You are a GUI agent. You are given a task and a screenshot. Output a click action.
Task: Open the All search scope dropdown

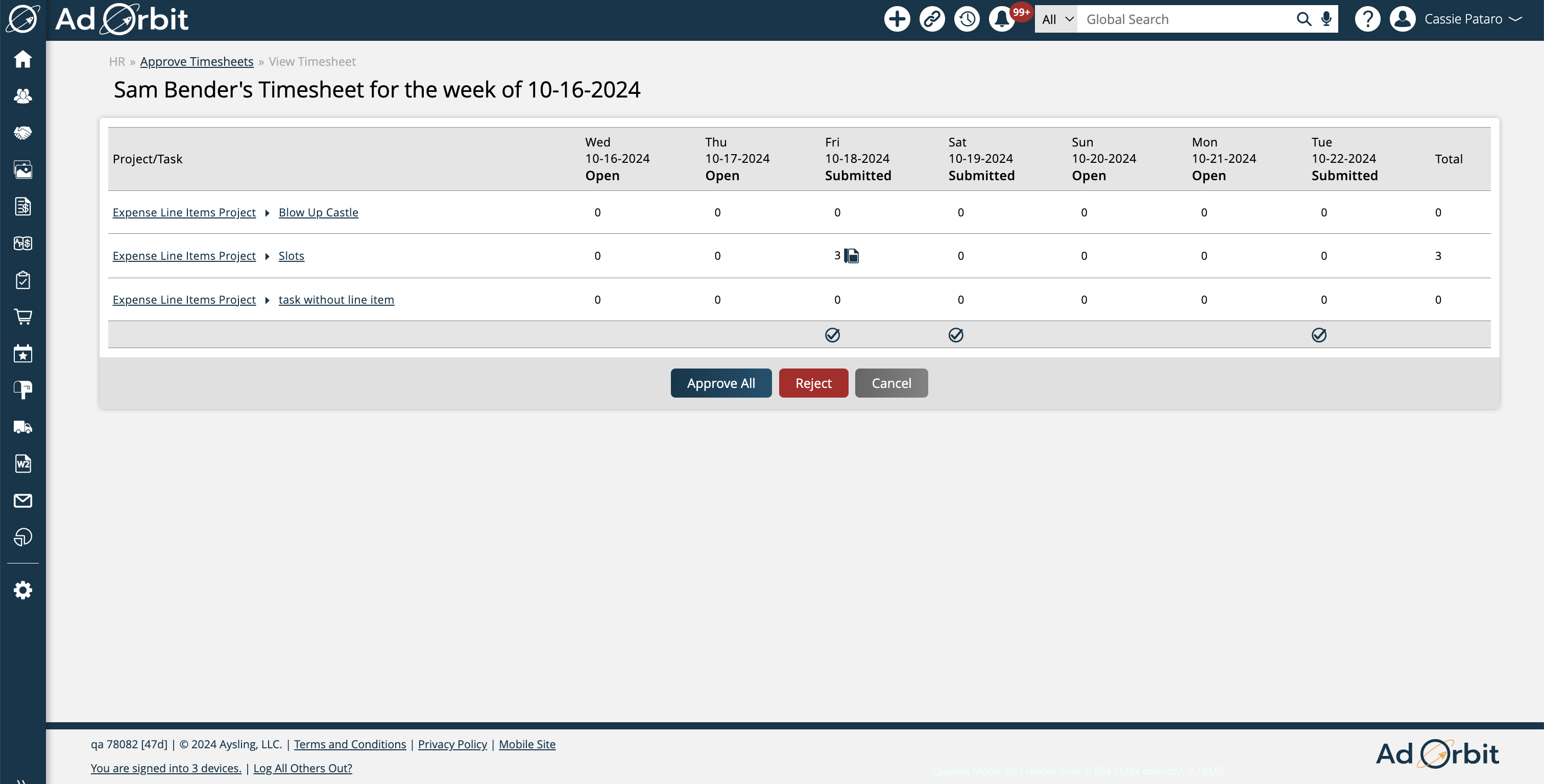[x=1056, y=19]
